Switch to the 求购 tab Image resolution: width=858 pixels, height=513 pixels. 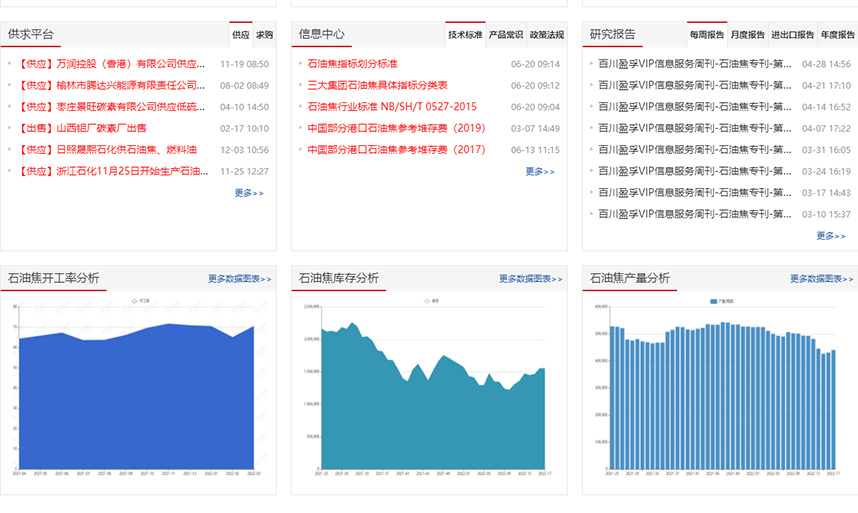(x=264, y=35)
